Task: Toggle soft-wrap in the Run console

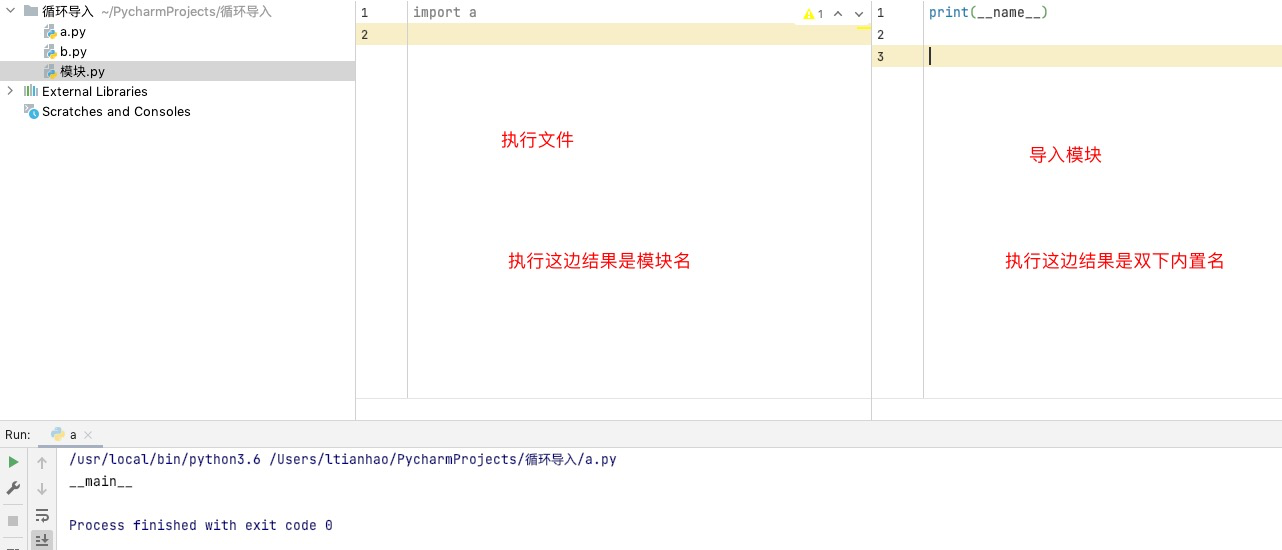Action: click(42, 515)
